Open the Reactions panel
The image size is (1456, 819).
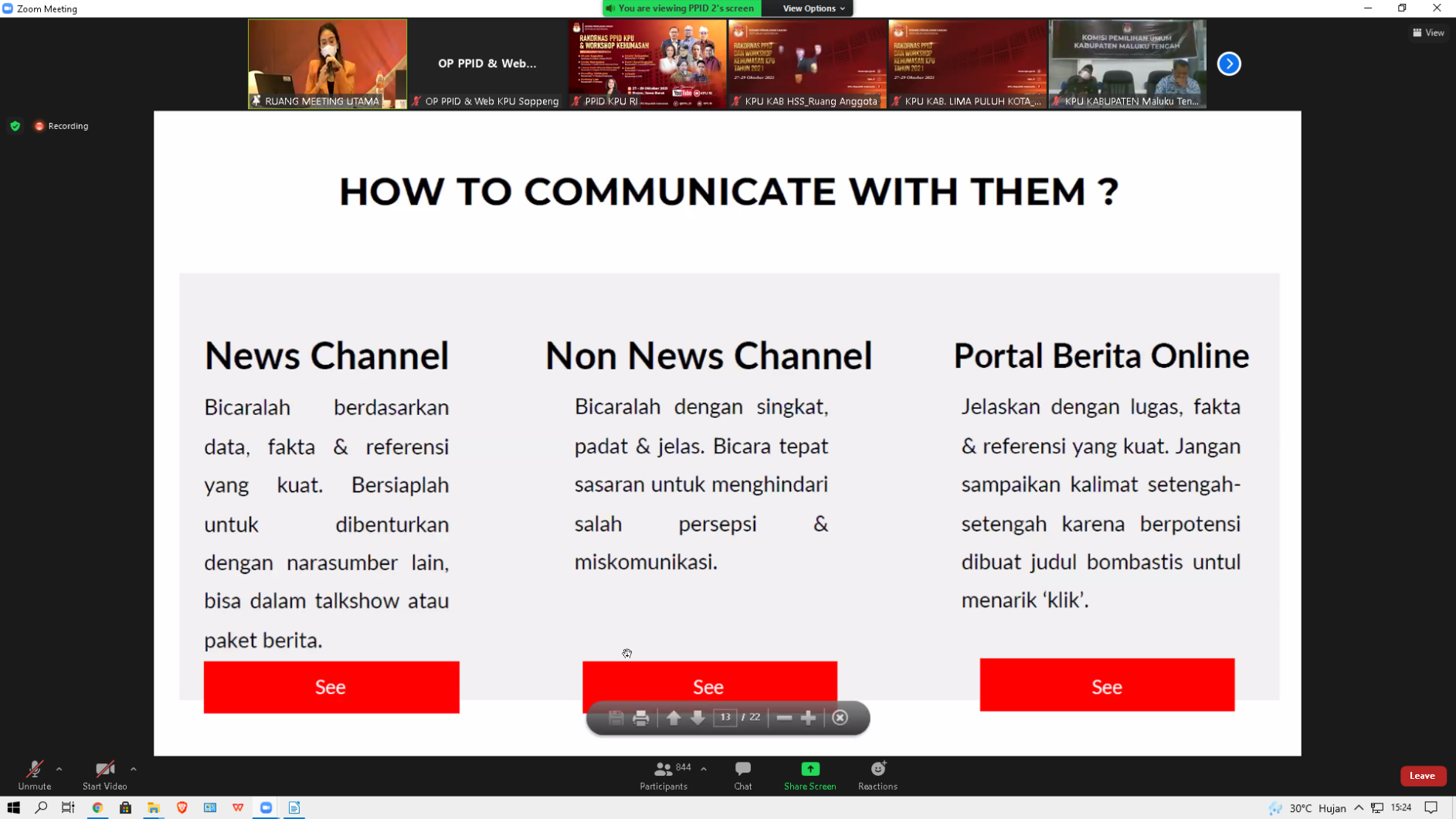coord(877,775)
